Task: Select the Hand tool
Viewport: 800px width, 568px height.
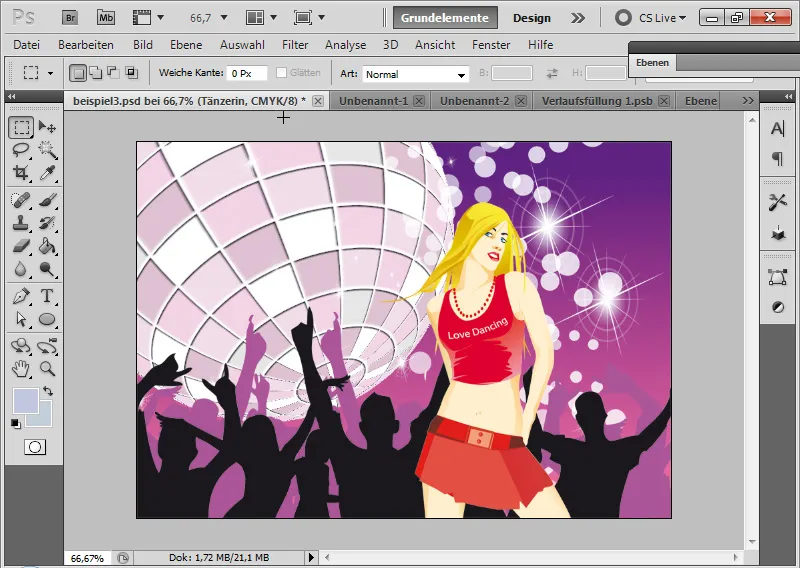Action: click(x=21, y=368)
